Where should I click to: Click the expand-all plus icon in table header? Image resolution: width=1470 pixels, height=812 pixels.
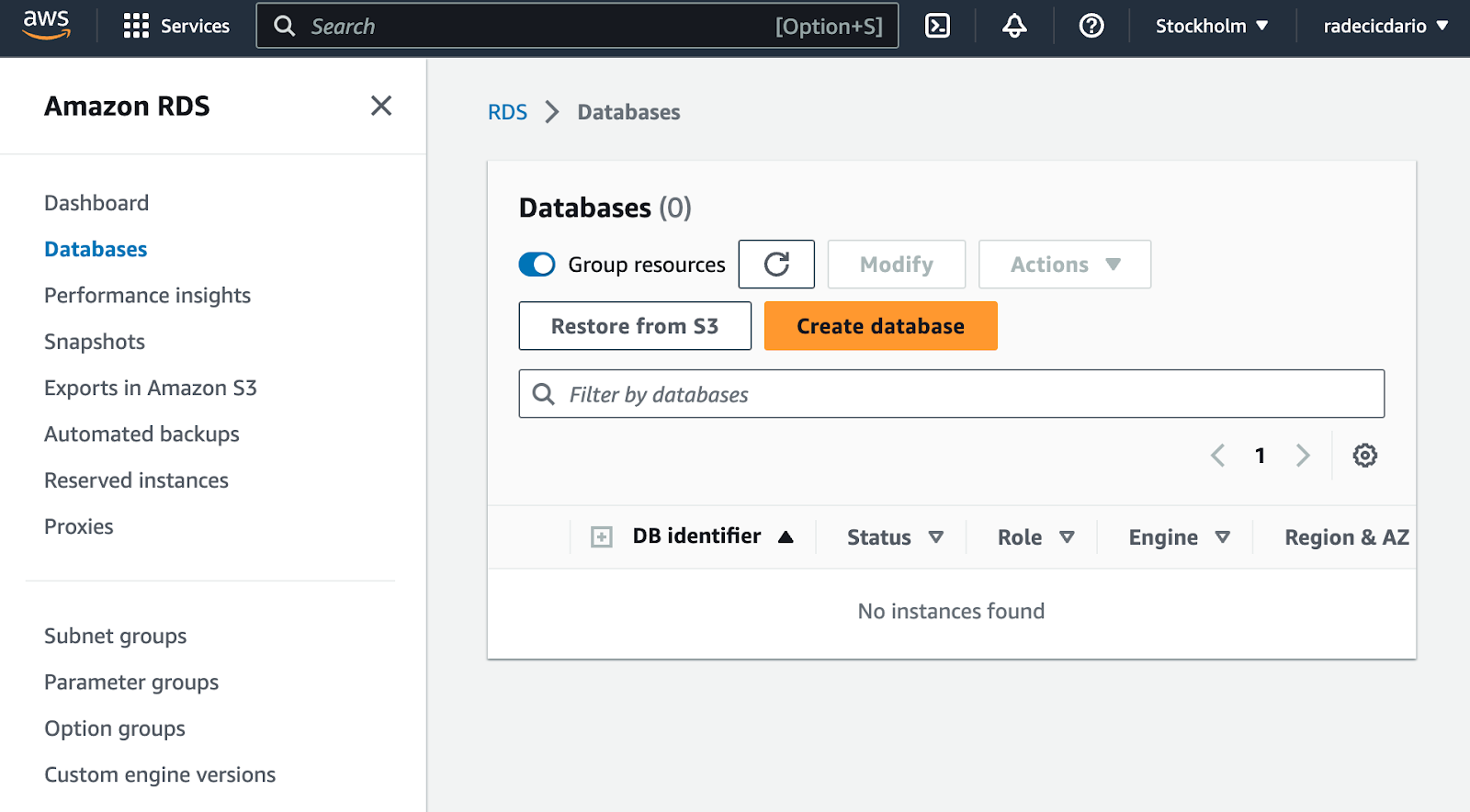tap(602, 537)
